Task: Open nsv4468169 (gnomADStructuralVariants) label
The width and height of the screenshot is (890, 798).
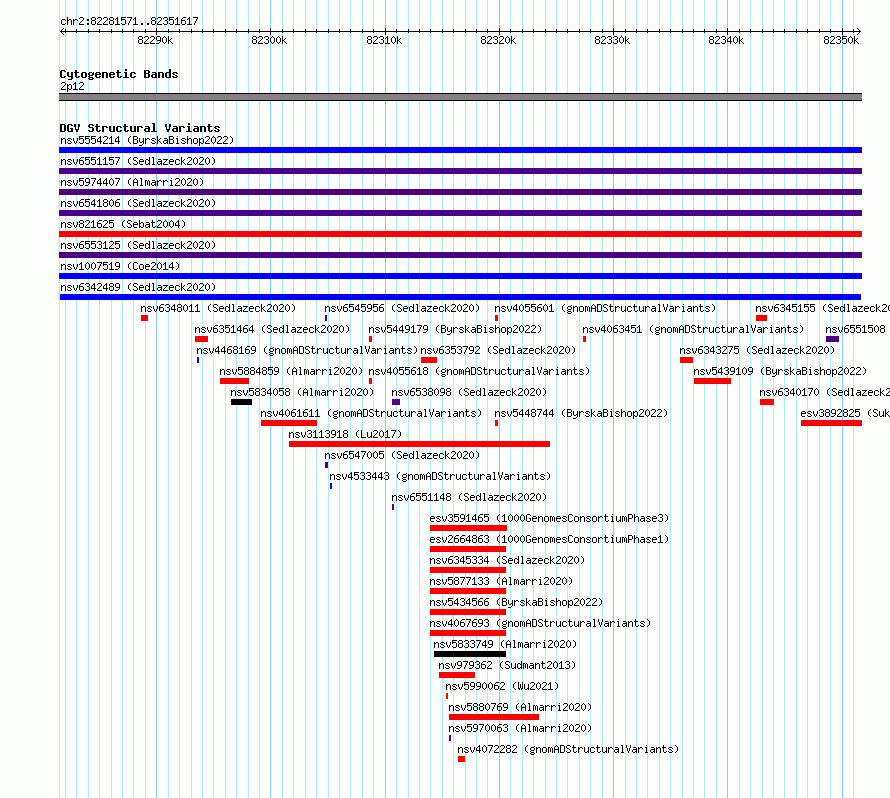Action: pos(307,350)
